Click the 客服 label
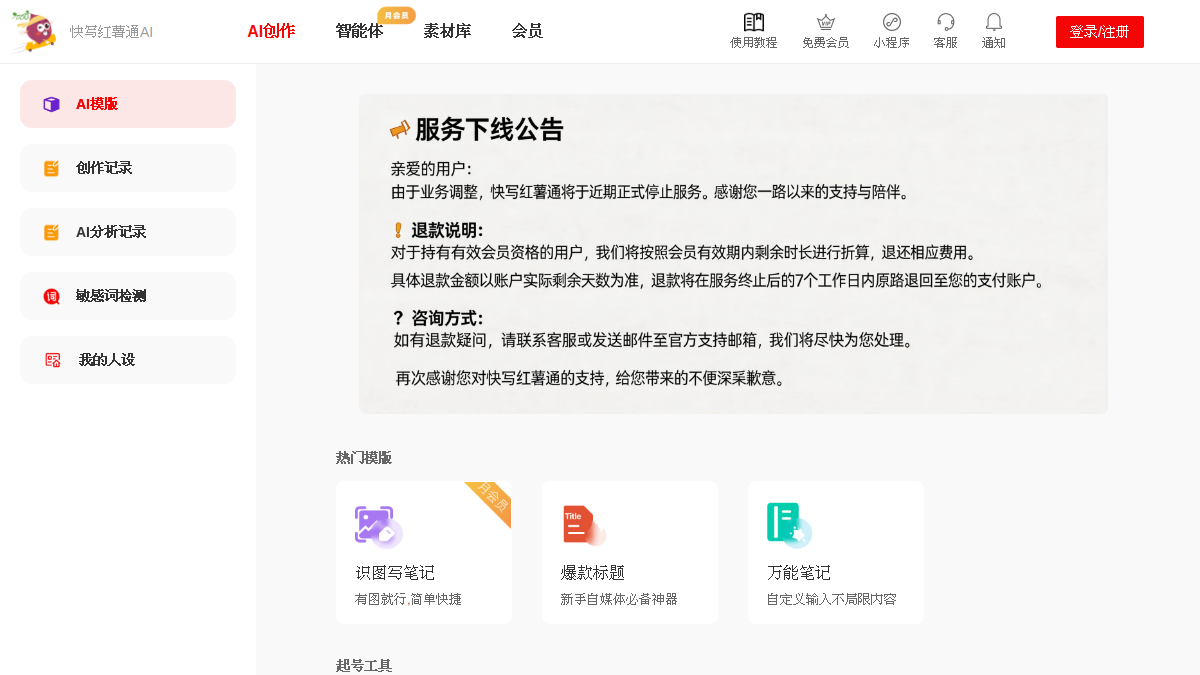 [x=945, y=43]
